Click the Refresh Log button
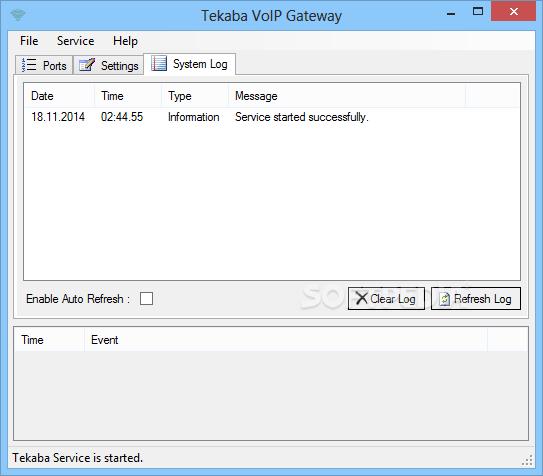The height and width of the screenshot is (476, 543). tap(475, 298)
